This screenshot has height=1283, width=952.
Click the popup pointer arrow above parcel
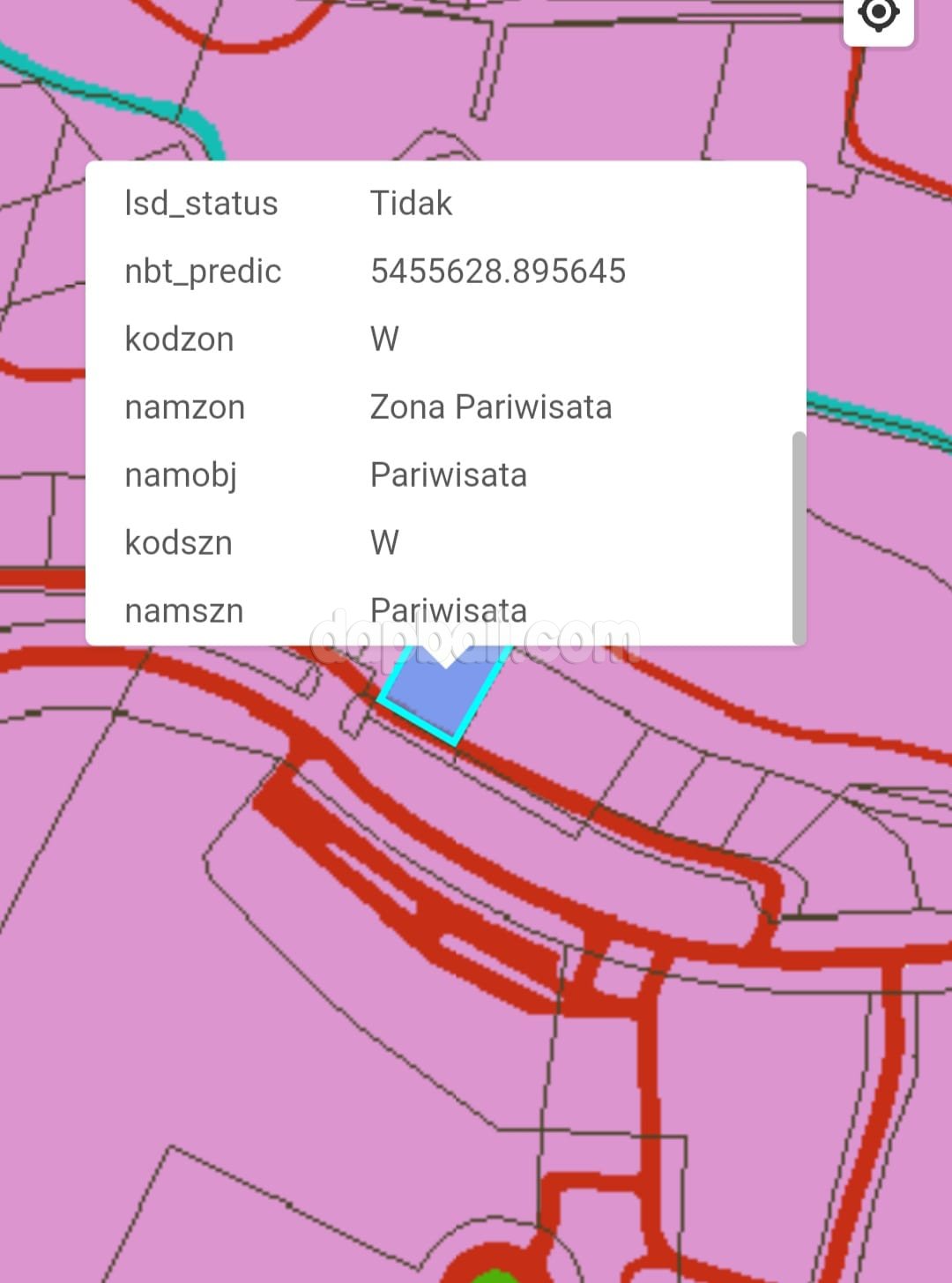(447, 657)
